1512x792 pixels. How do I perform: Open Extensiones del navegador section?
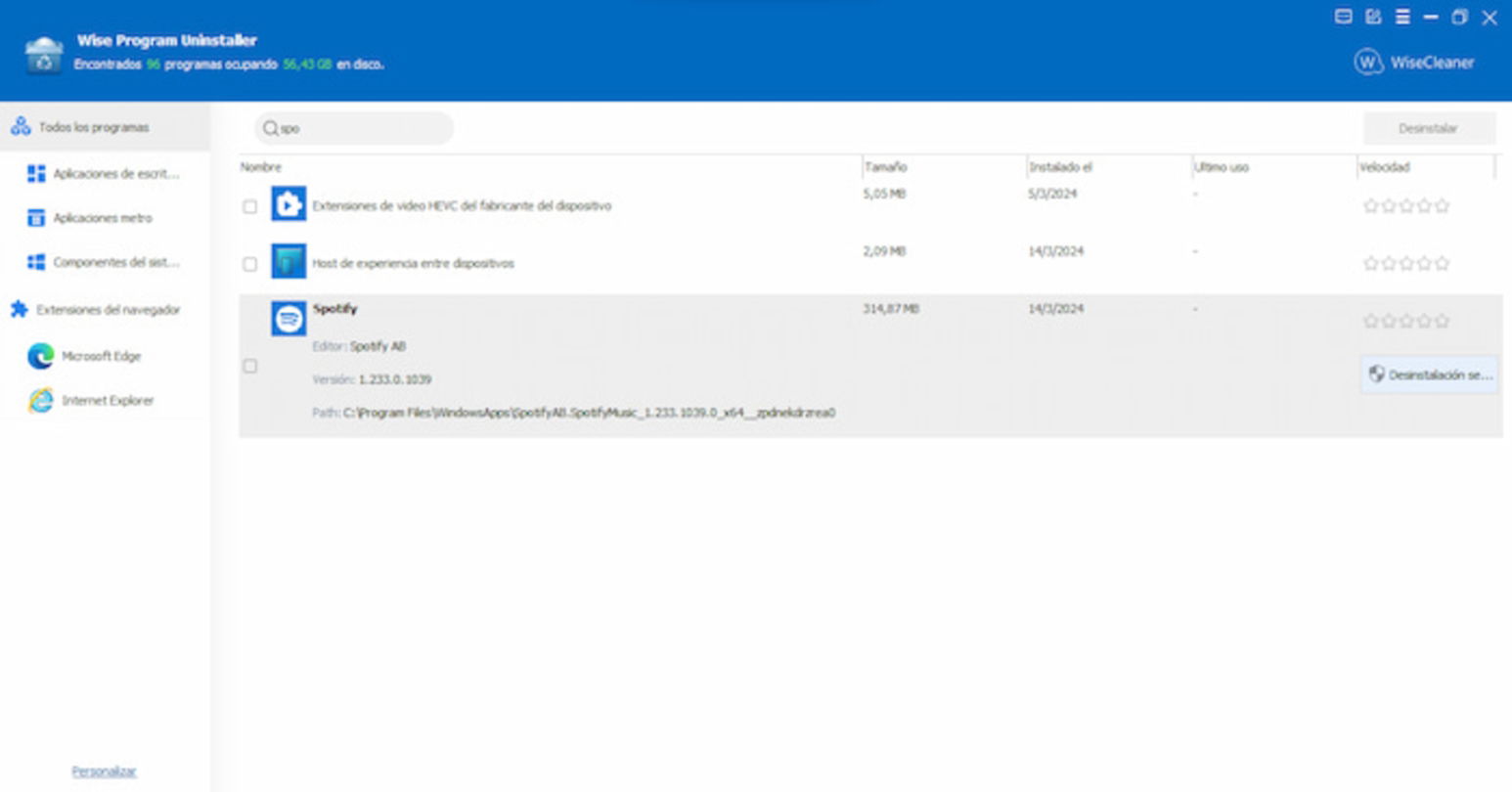[x=105, y=310]
